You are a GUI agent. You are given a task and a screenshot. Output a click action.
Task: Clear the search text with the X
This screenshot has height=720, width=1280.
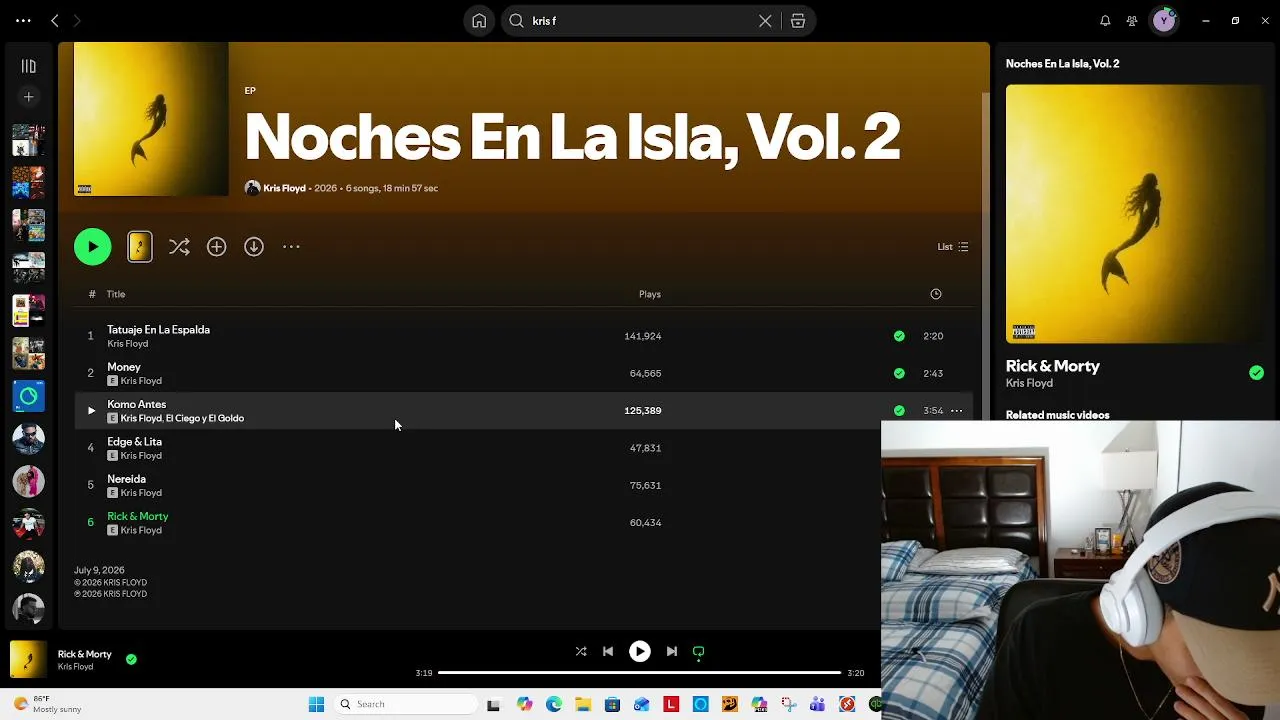click(765, 21)
